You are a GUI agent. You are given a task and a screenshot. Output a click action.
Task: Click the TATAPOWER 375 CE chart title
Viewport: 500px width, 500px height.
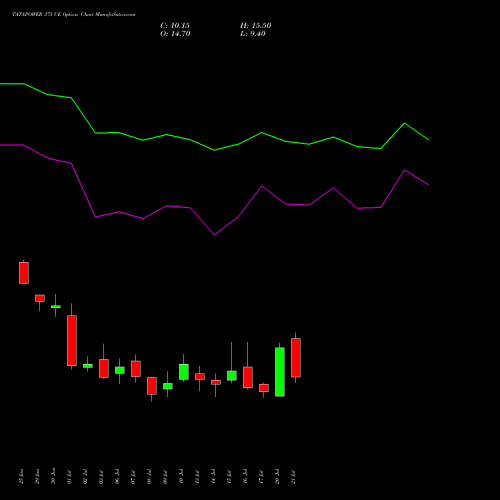[74, 15]
